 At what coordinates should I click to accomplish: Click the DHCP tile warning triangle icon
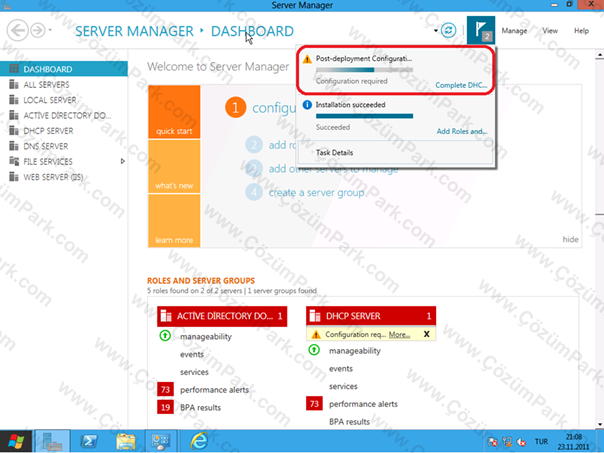click(316, 334)
